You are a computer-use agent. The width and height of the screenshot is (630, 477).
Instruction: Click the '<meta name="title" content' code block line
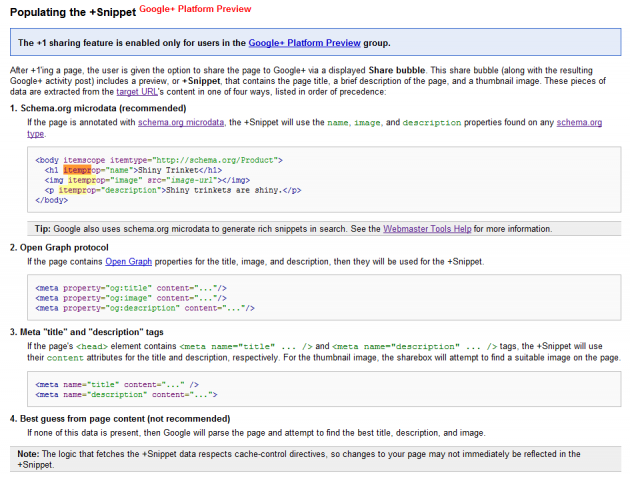click(117, 385)
